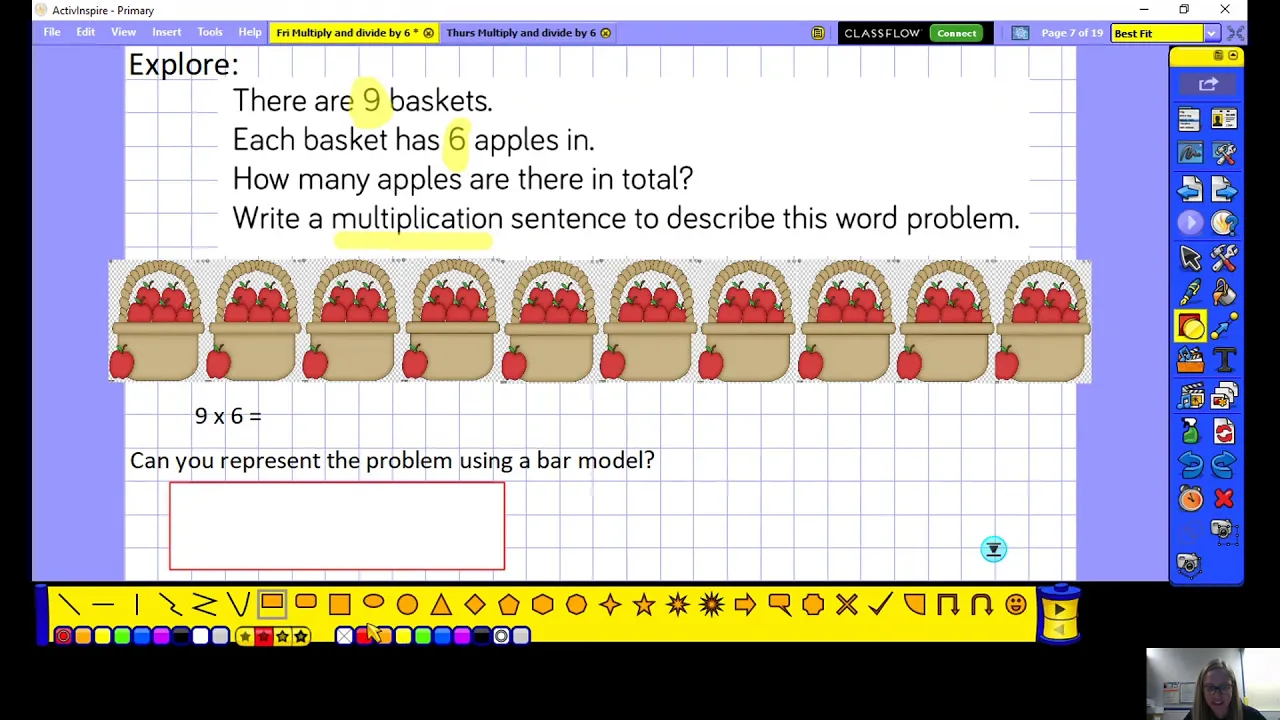The width and height of the screenshot is (1280, 720).
Task: Open the page object menu circle icon
Action: [993, 549]
